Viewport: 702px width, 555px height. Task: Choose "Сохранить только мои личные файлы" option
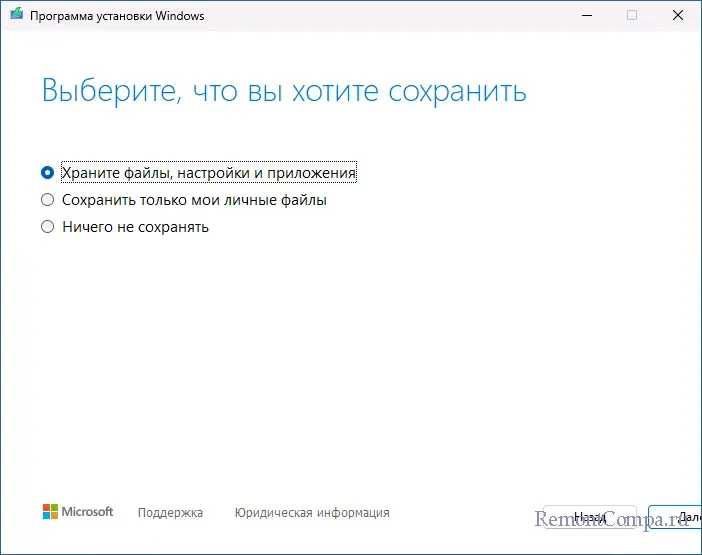click(47, 200)
